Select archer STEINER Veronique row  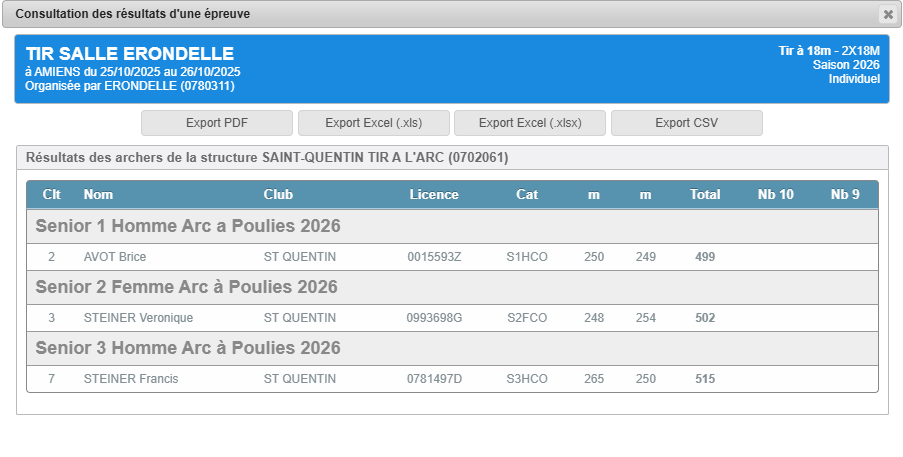pos(138,318)
